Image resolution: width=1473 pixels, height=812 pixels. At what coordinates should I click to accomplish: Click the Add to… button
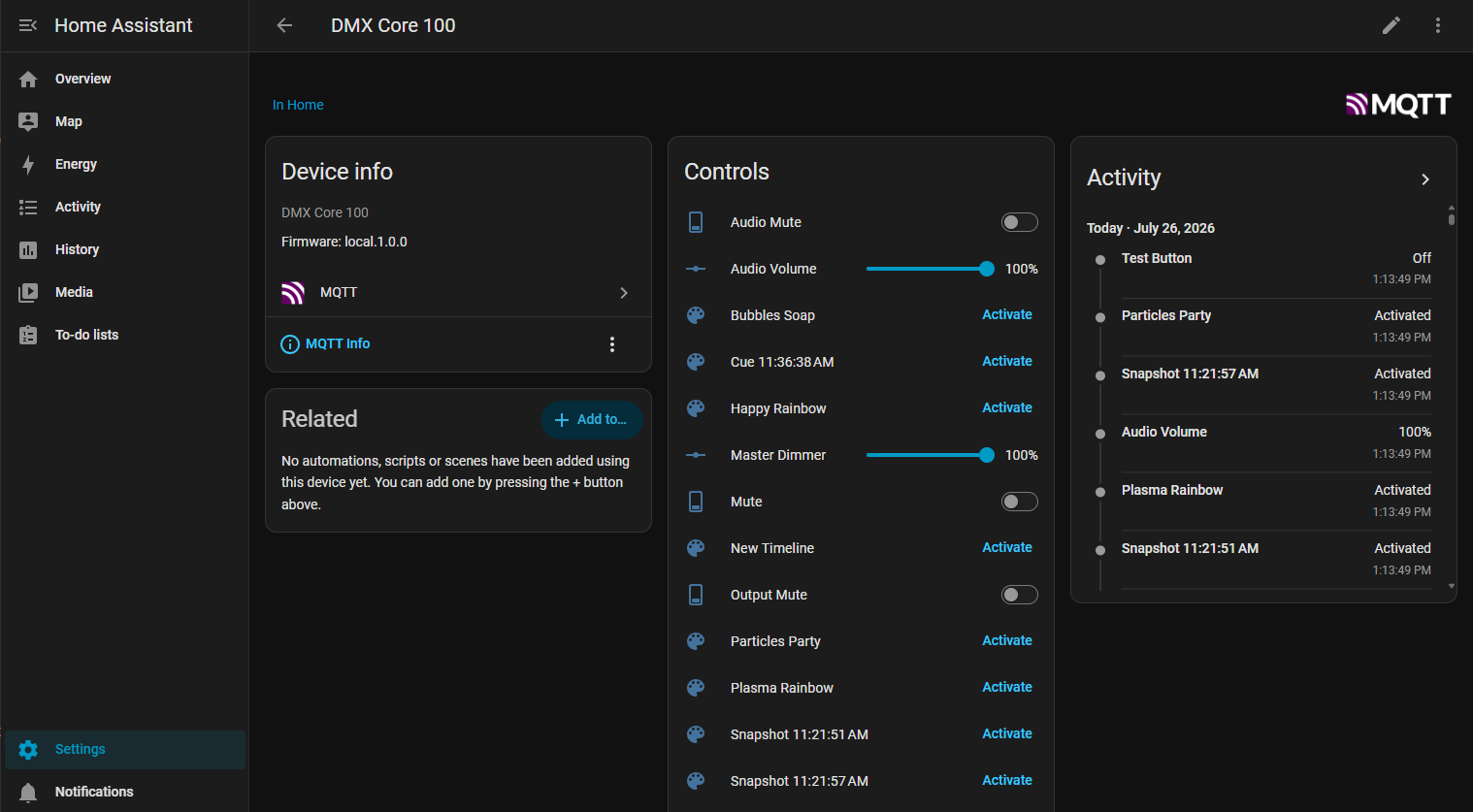(591, 419)
